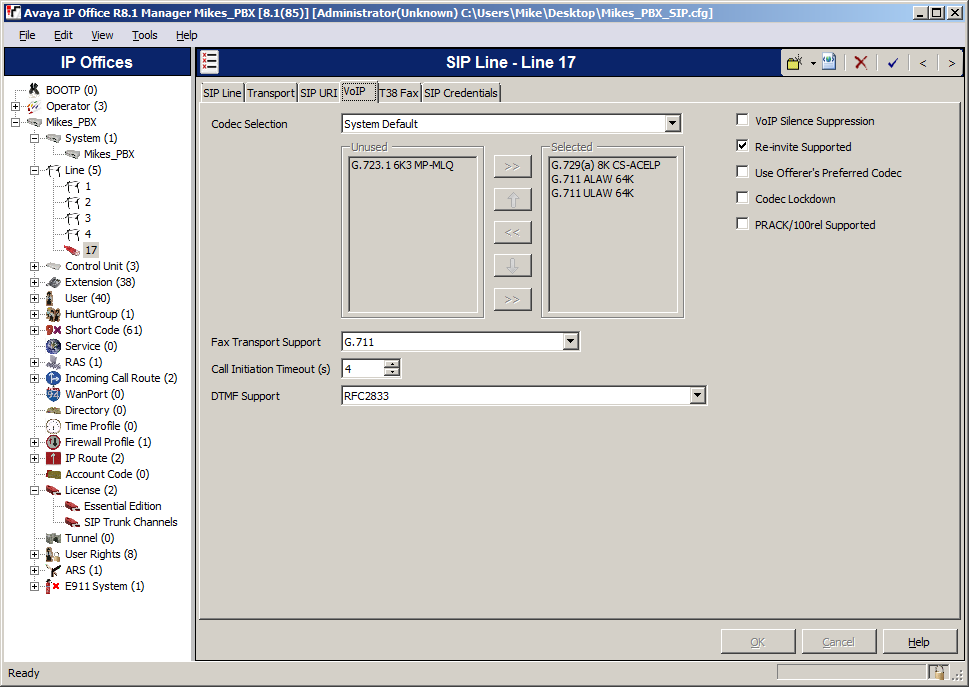The height and width of the screenshot is (687, 969).
Task: Select G.729(a) 8K CS-ACELP codec
Action: pyautogui.click(x=606, y=165)
